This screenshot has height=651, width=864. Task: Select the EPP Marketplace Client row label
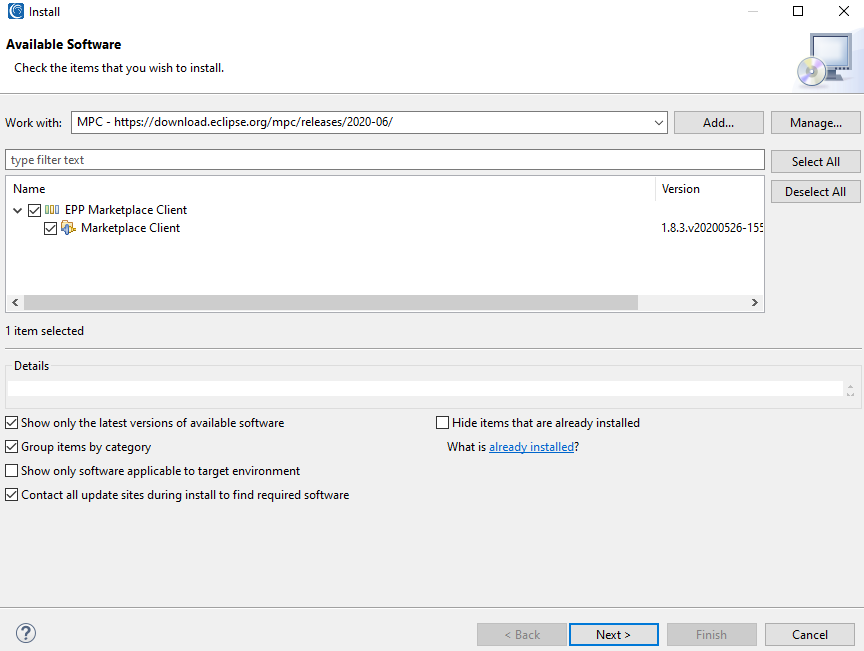point(126,209)
